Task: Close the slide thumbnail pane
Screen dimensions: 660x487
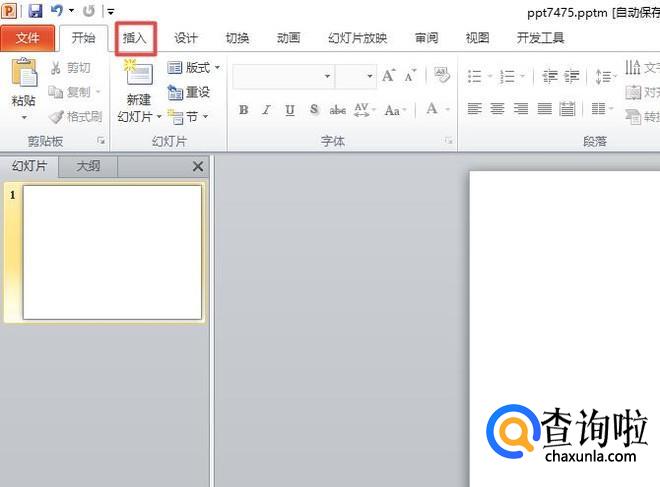Action: tap(198, 166)
